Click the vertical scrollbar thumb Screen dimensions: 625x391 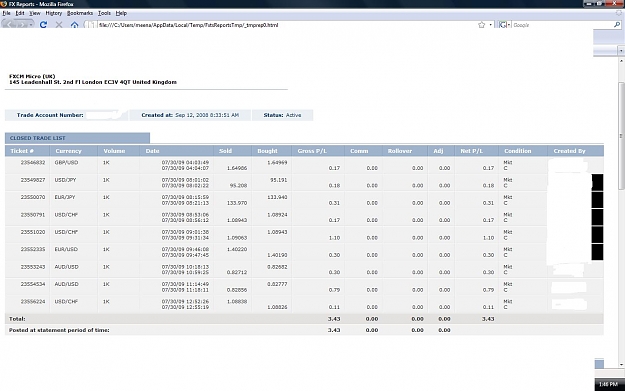click(621, 136)
